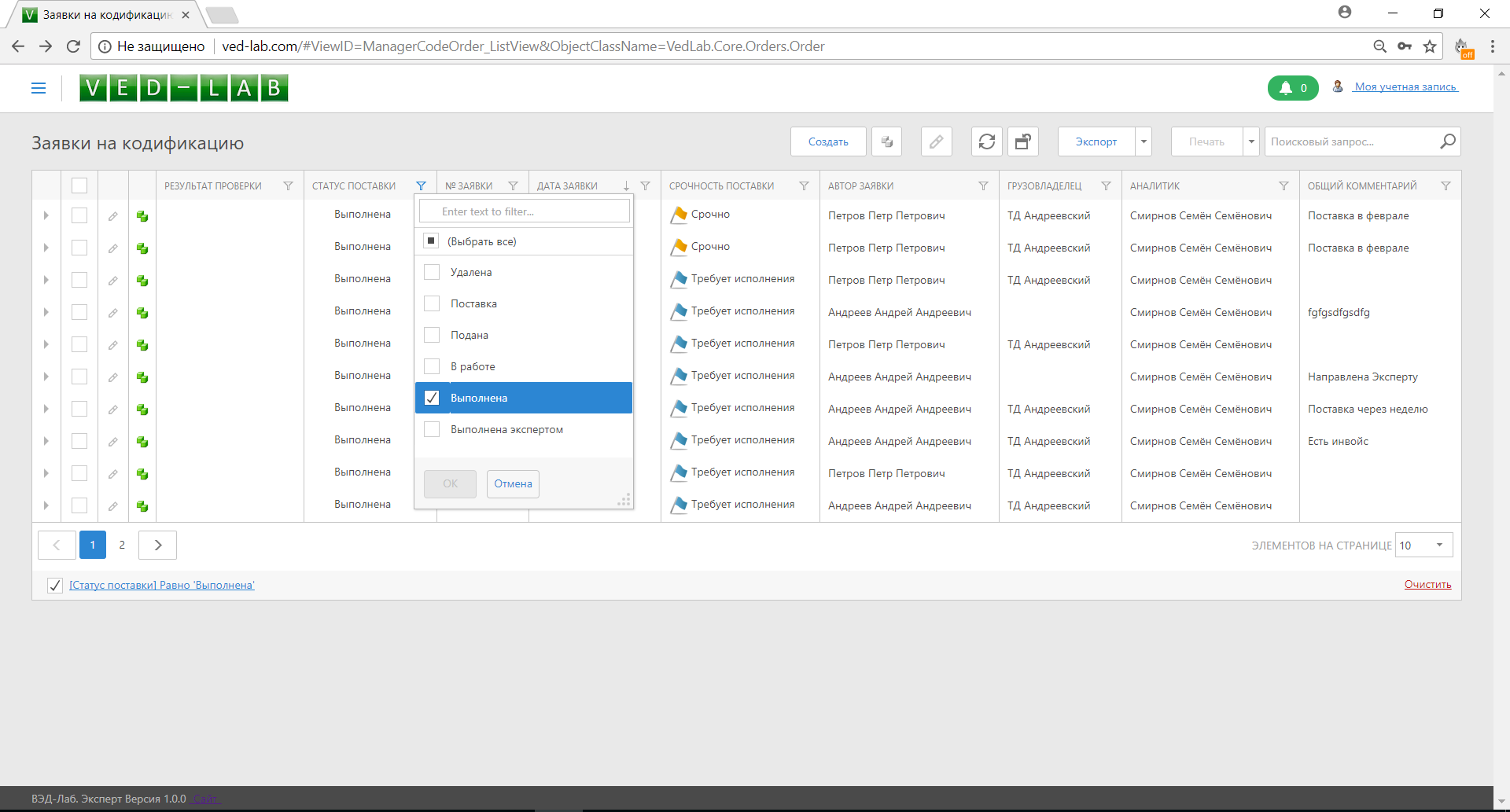Check the В работе filter option
The width and height of the screenshot is (1510, 812).
[432, 366]
